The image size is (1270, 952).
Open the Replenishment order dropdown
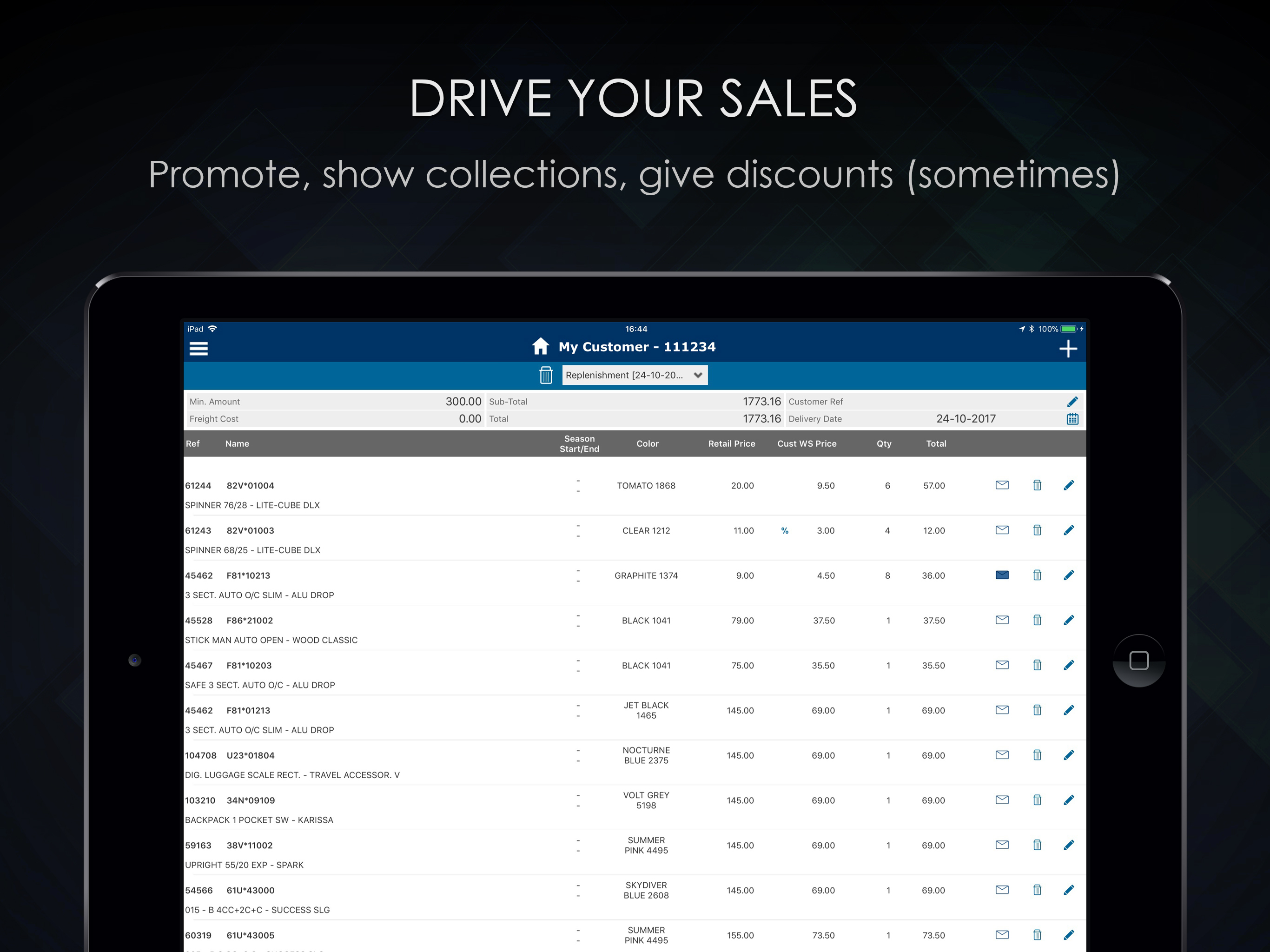(x=635, y=375)
